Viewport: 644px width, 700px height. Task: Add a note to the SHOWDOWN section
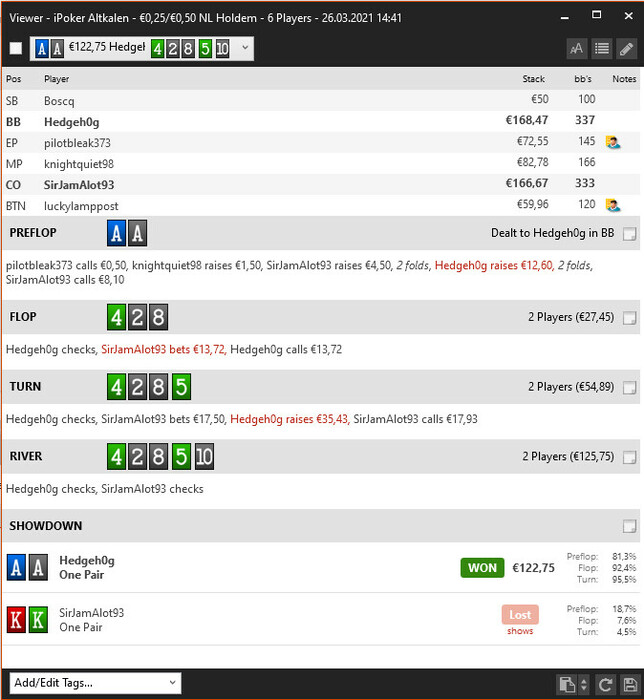coord(629,526)
